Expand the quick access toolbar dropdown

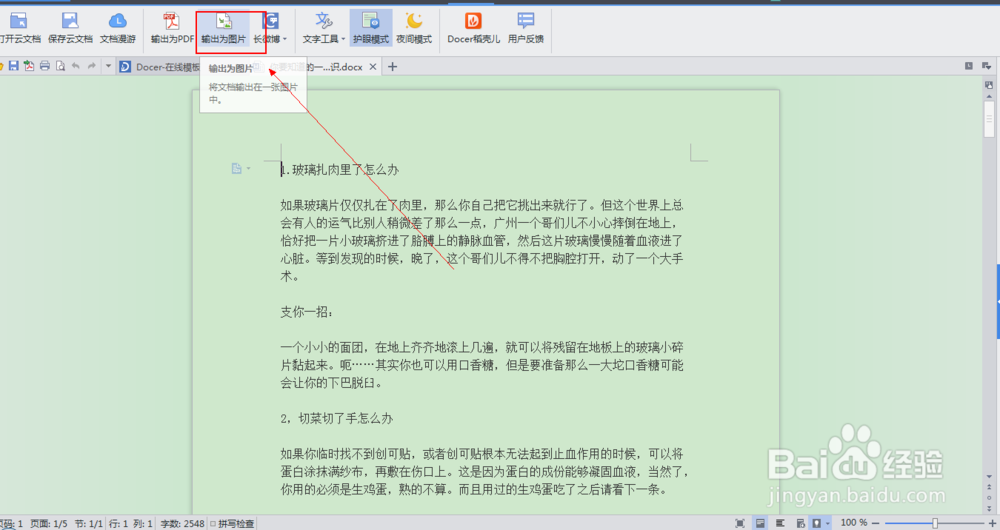(x=108, y=66)
